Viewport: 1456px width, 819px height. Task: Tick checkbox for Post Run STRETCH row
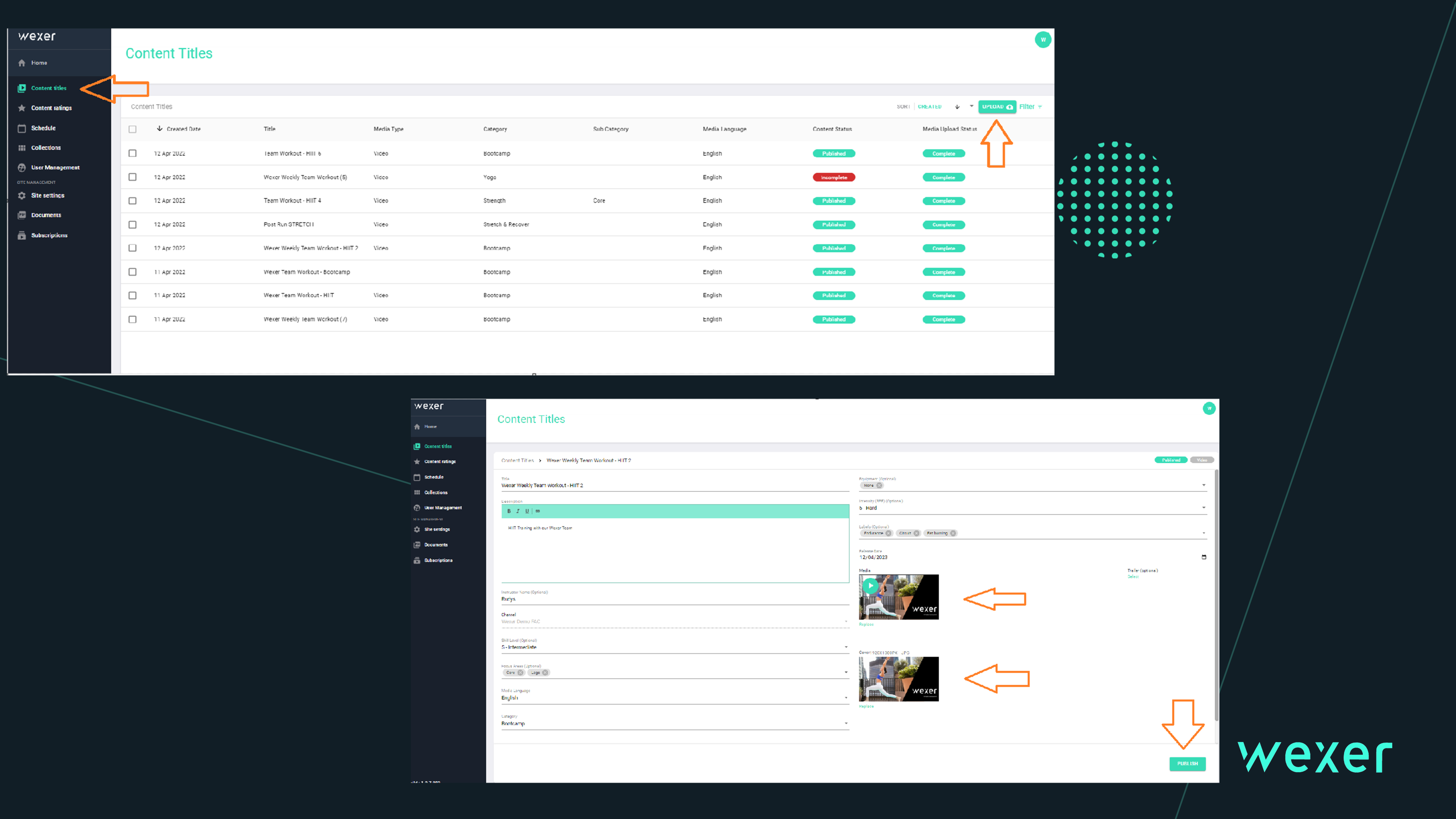(132, 224)
